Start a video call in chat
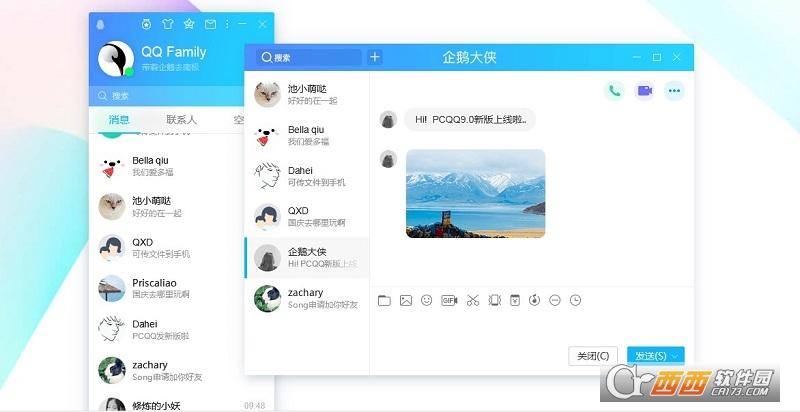 click(x=644, y=91)
